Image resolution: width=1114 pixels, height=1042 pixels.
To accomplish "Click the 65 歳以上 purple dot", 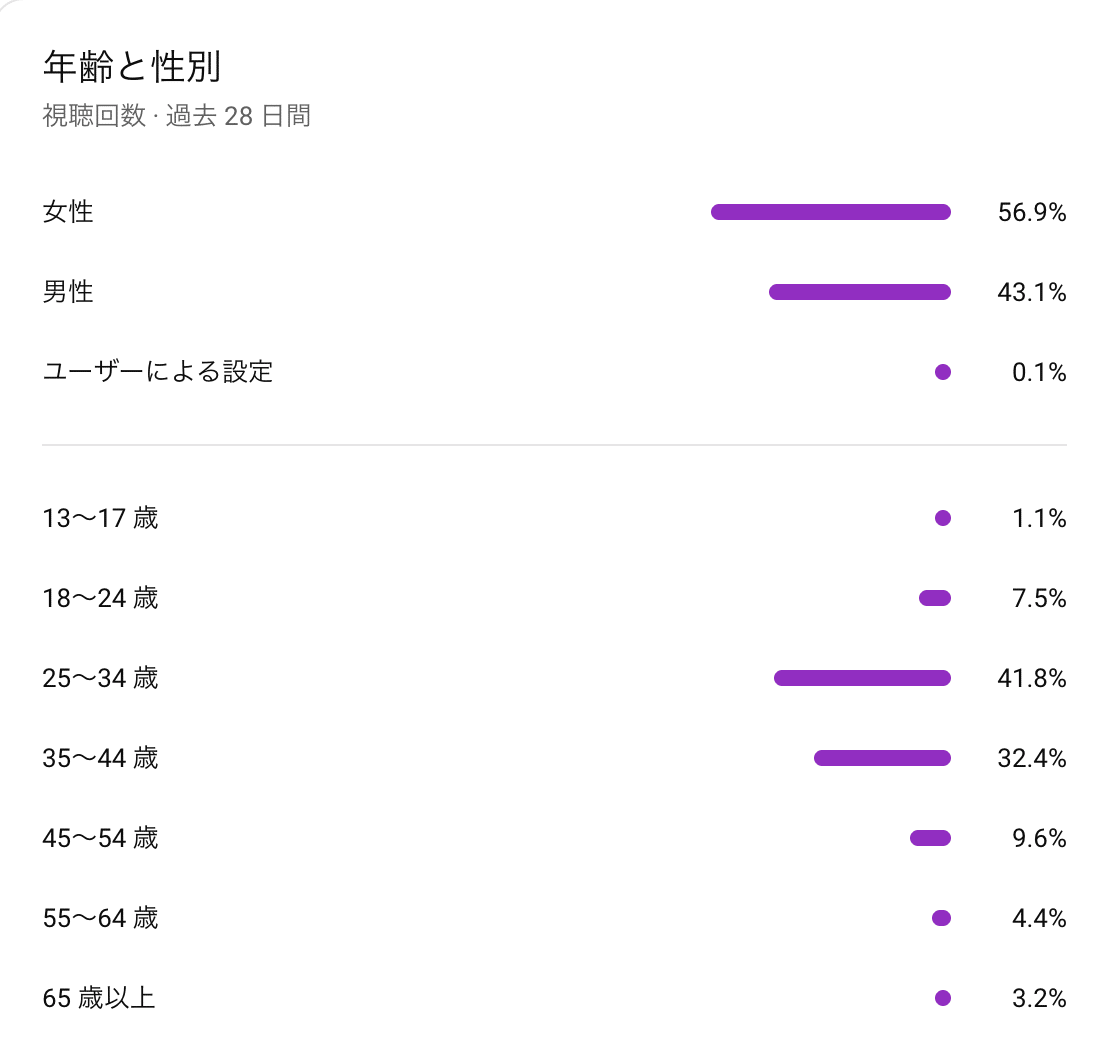I will coord(942,998).
